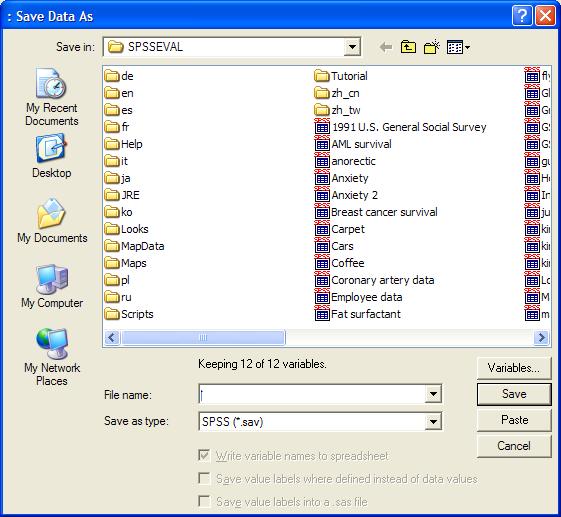Select the MapData folder
561x517 pixels.
[x=135, y=246]
